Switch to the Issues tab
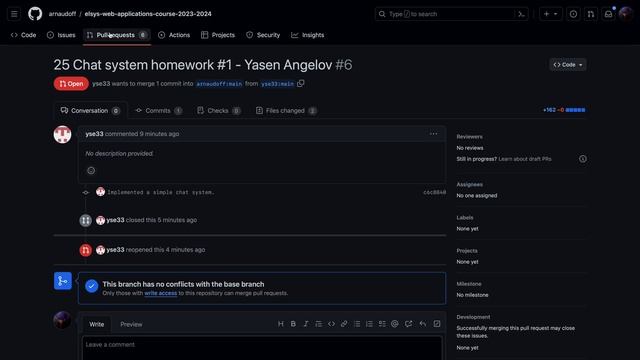Viewport: 640px width, 360px height. [61, 35]
